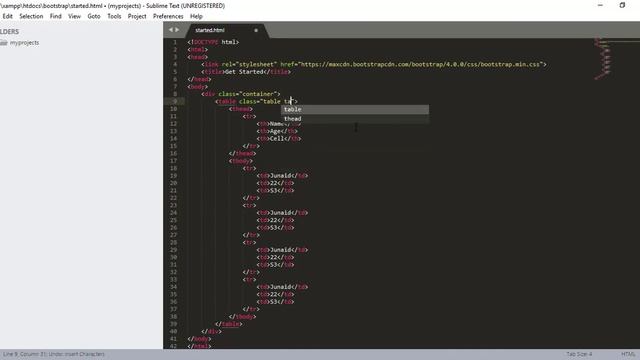
Task: Minimize the Sublime Text window
Action: [600, 5]
